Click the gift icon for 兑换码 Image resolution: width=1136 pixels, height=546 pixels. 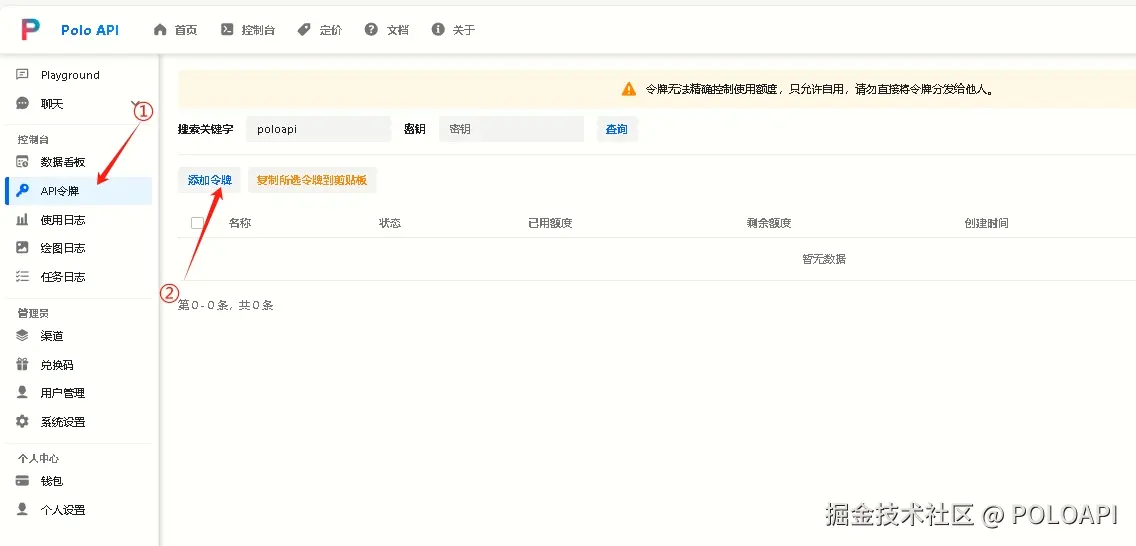(22, 364)
